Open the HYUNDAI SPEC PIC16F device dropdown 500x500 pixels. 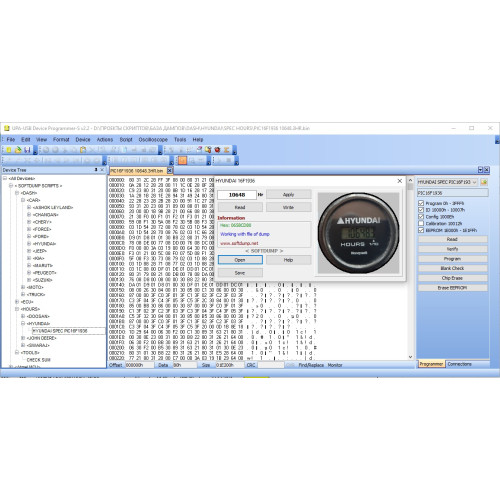[447, 182]
